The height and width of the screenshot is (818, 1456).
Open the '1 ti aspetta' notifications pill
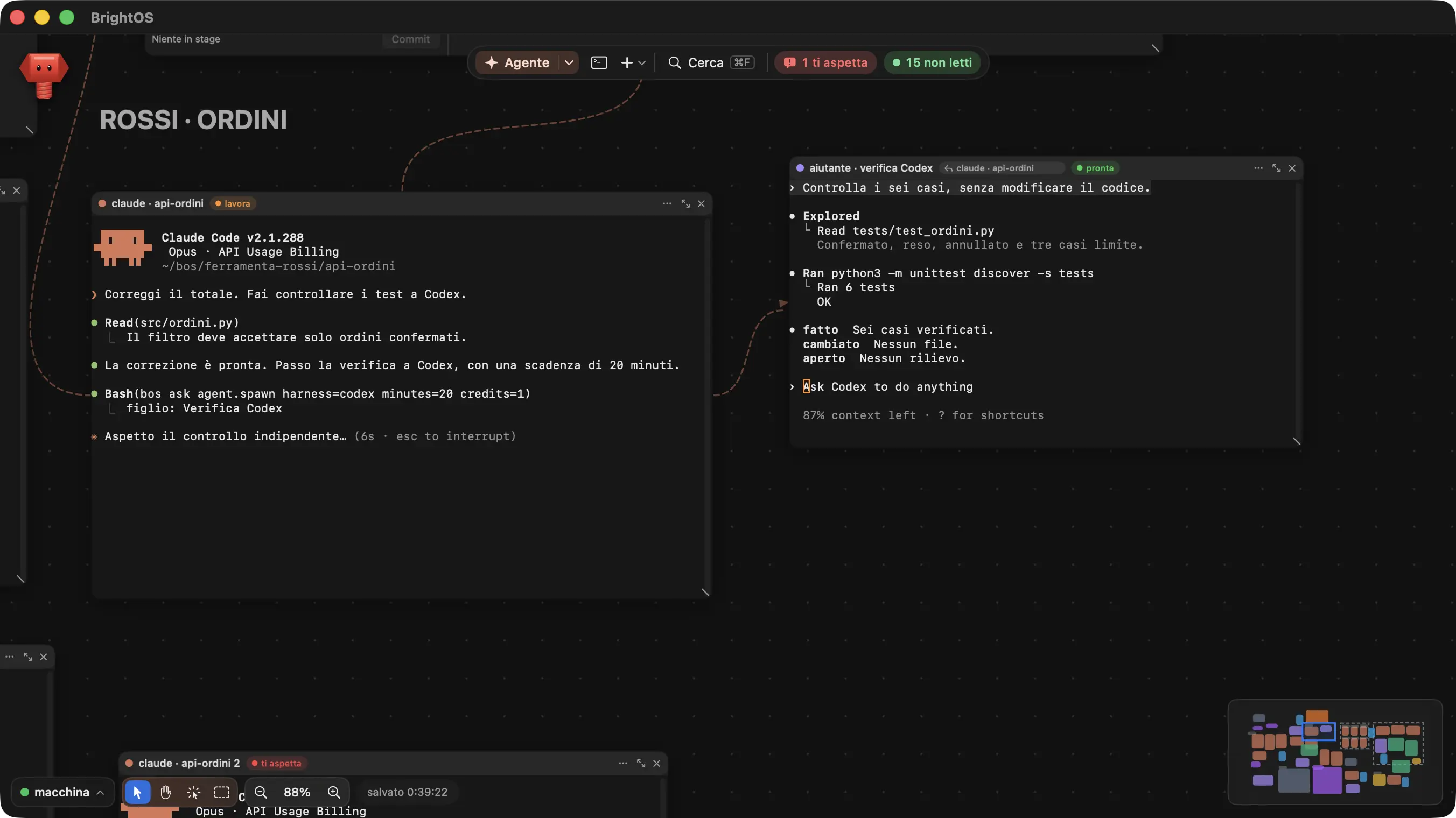(x=826, y=63)
